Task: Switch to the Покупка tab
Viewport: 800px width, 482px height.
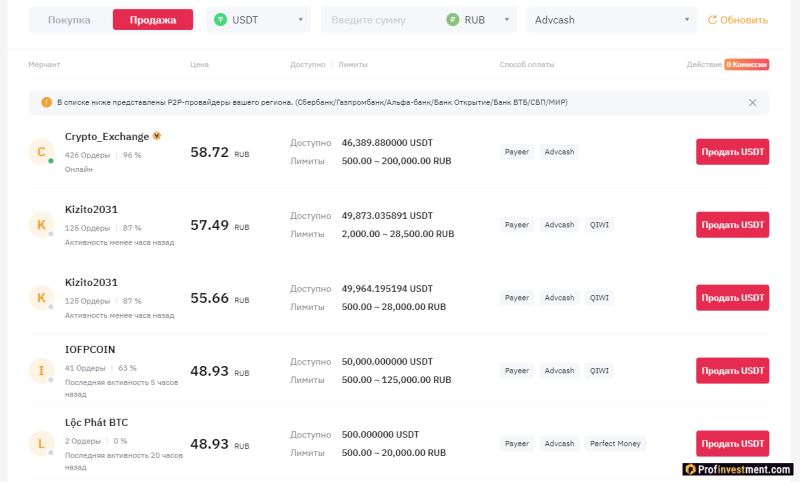Action: [69, 20]
